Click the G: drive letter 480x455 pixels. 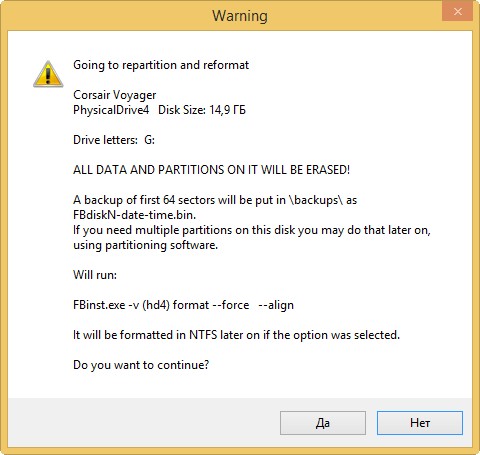click(149, 140)
